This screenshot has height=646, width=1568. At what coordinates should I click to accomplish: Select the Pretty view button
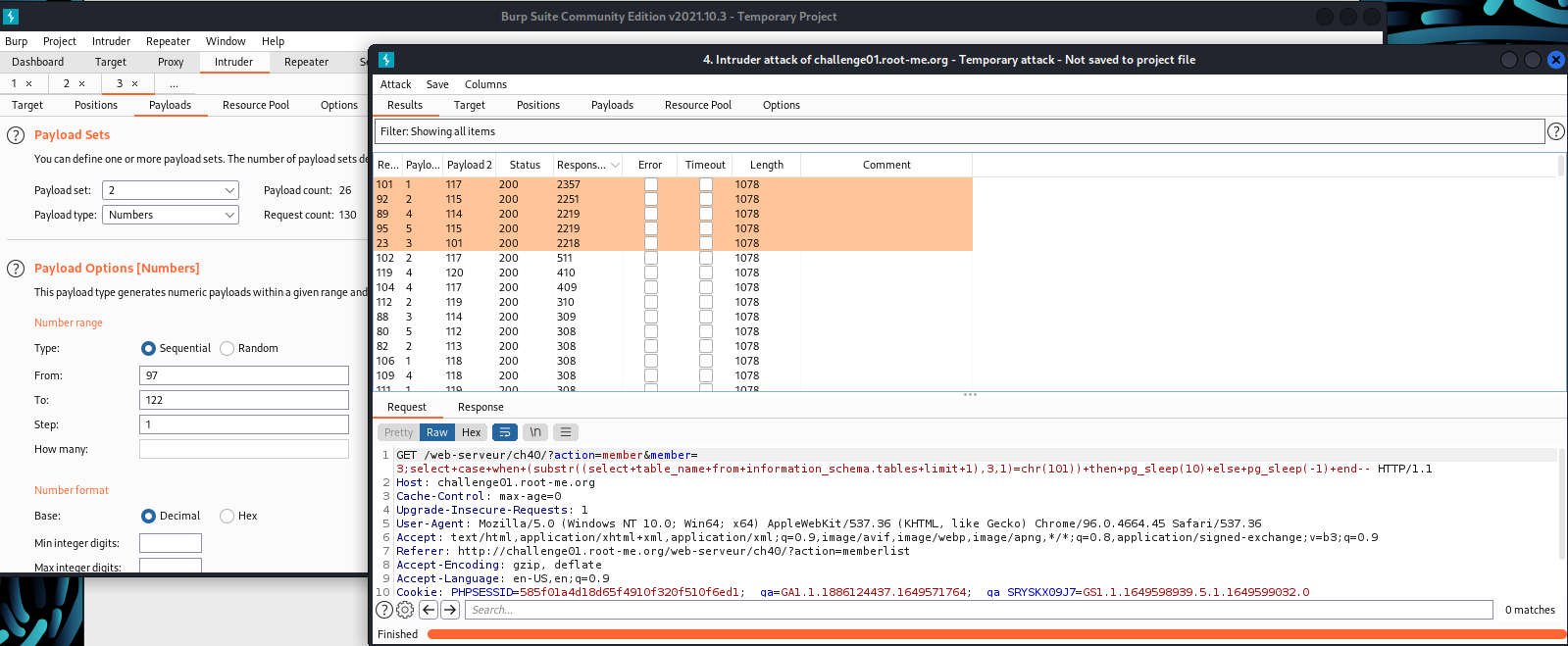[399, 432]
